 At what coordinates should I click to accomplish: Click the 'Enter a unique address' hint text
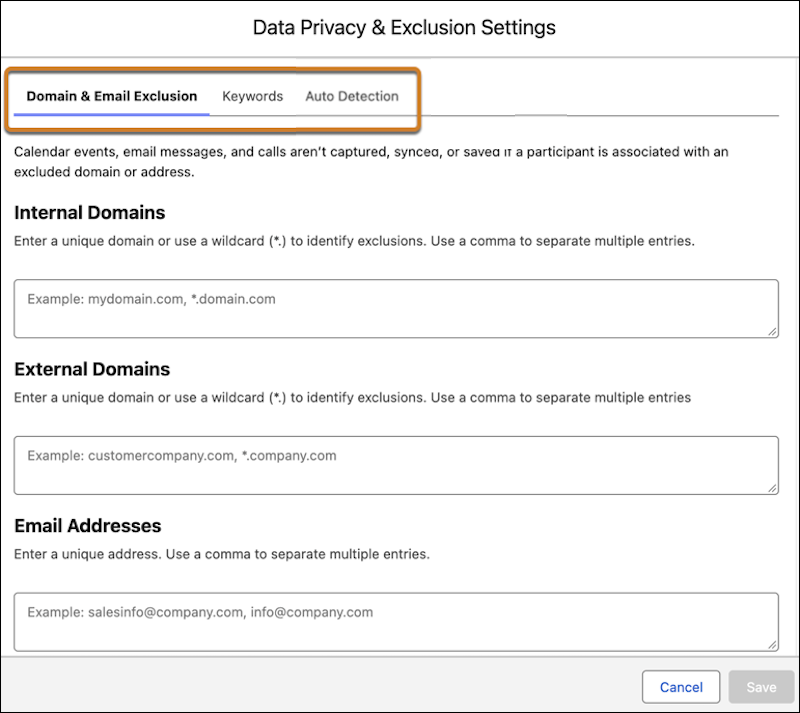[x=222, y=554]
